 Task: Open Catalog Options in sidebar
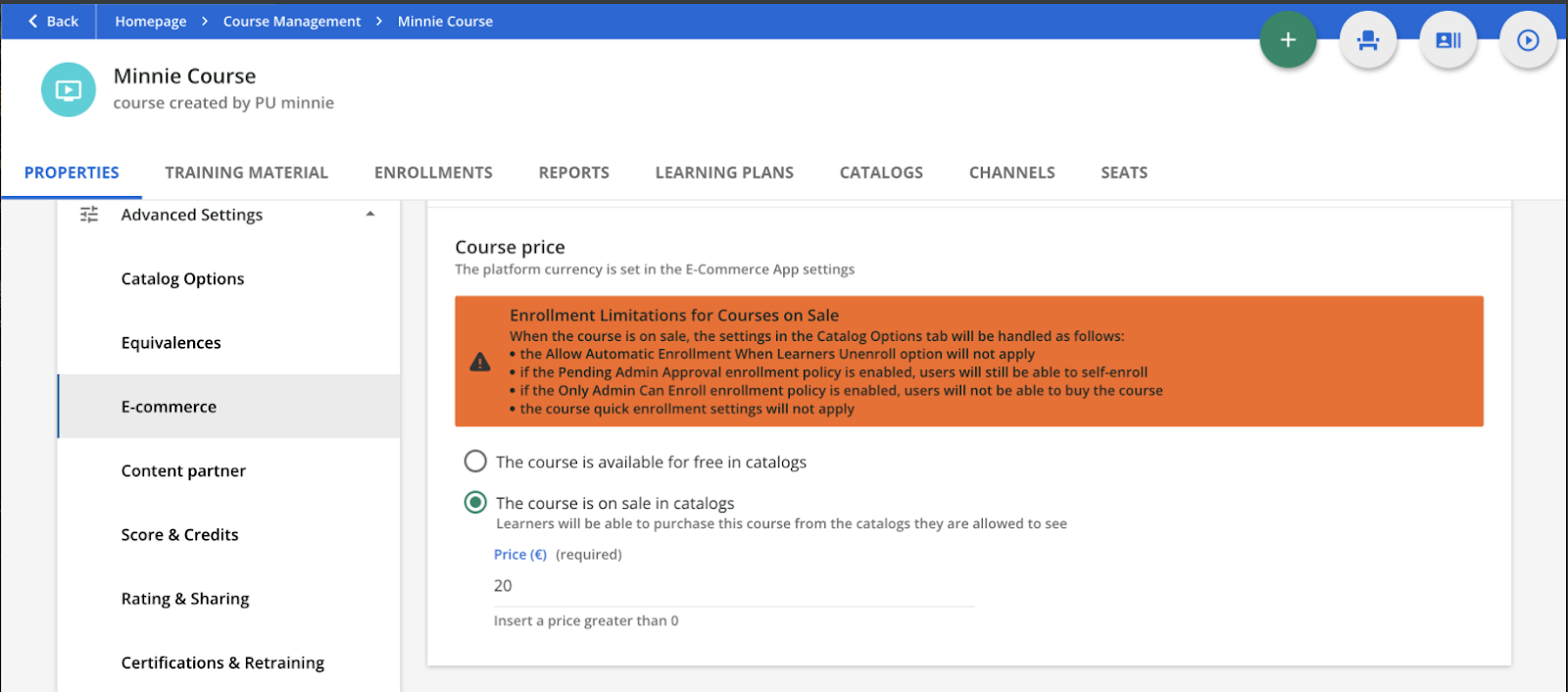(x=182, y=279)
